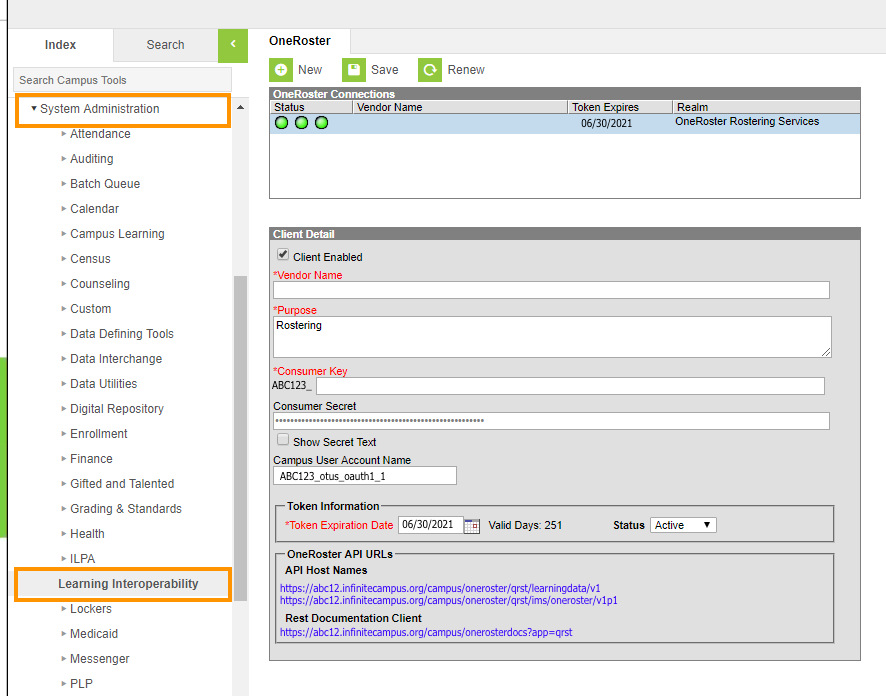
Task: Expand the Auditing tree item
Action: (64, 159)
